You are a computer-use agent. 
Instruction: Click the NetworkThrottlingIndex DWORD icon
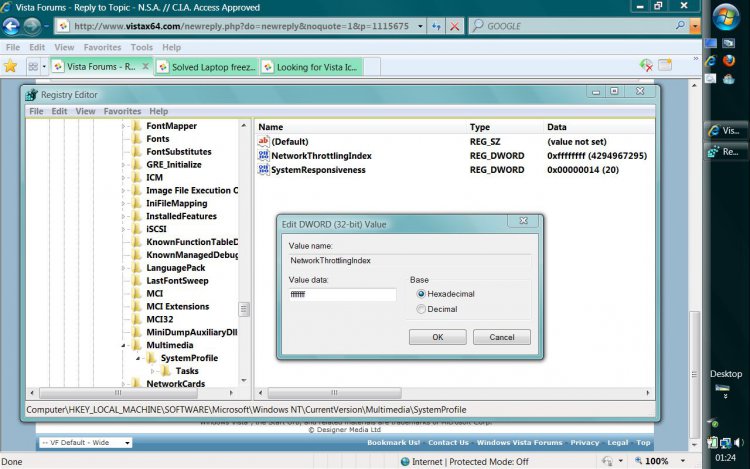point(264,155)
